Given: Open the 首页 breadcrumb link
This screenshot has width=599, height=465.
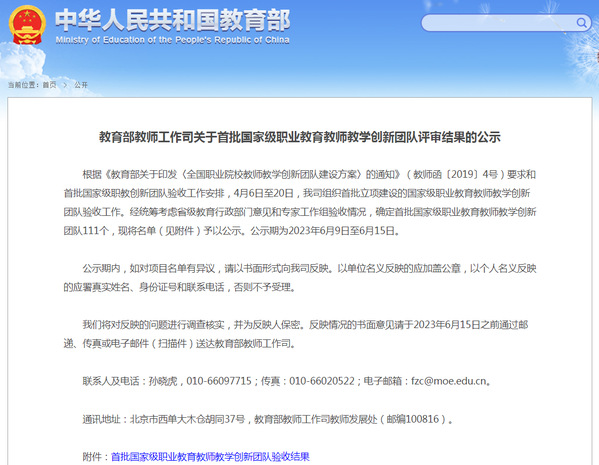Looking at the screenshot, I should (x=49, y=85).
